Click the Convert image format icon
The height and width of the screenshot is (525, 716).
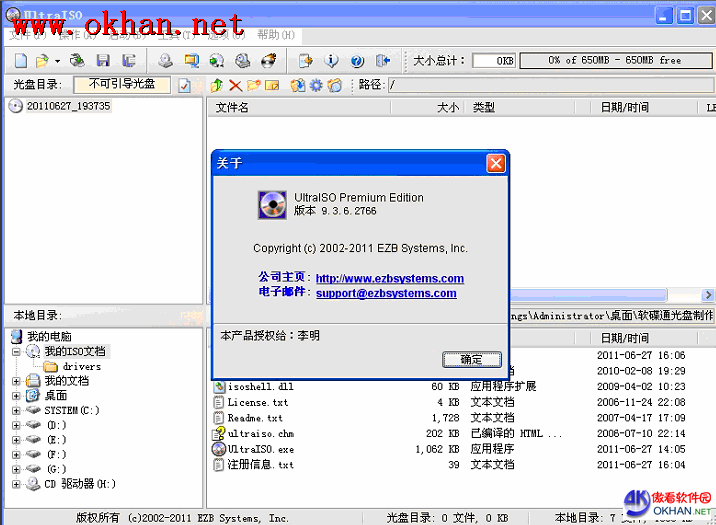[191, 61]
